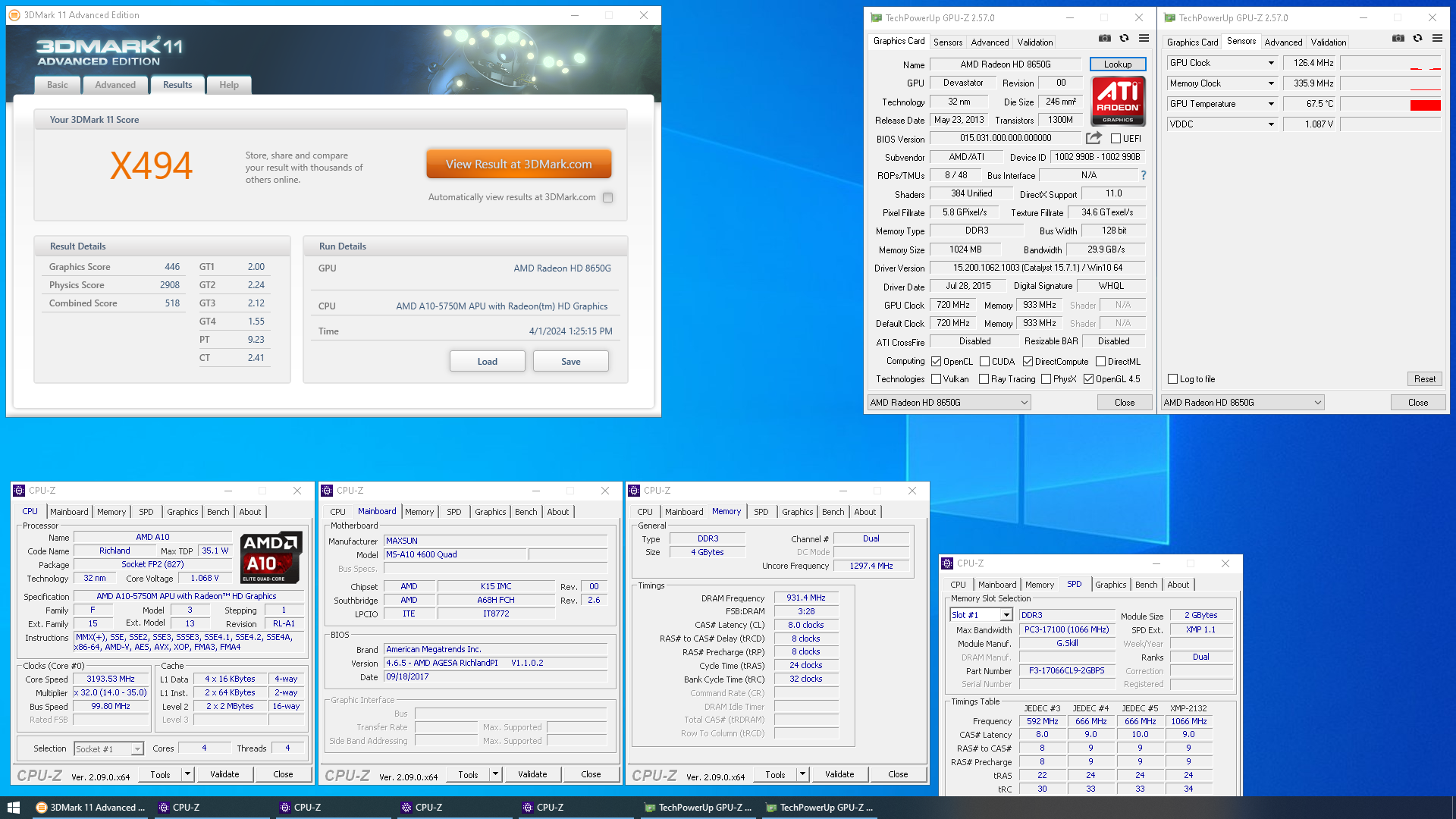Select the first CPU-Z taskbar entry

click(x=212, y=808)
